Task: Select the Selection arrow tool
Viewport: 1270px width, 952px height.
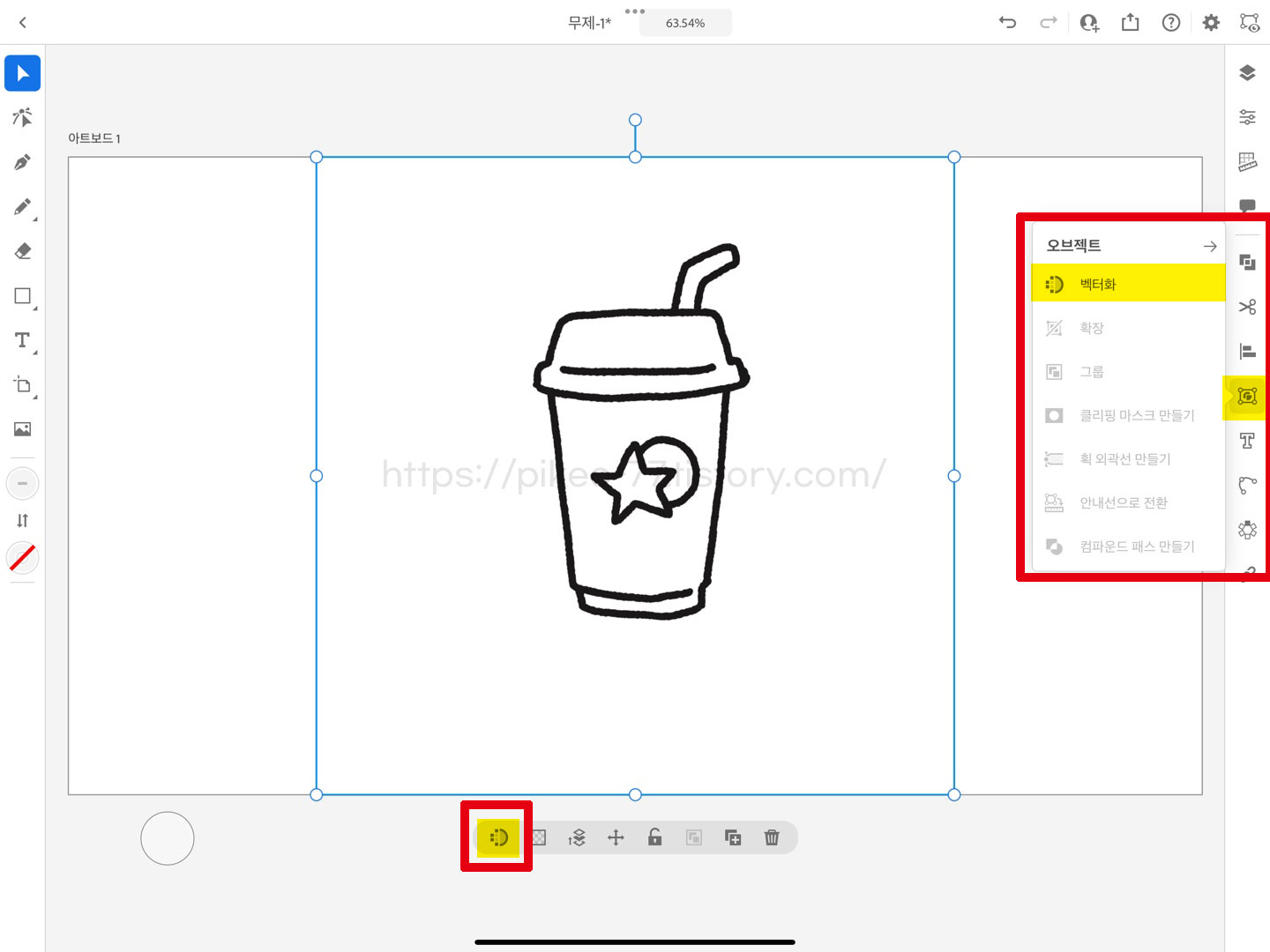Action: click(x=23, y=73)
